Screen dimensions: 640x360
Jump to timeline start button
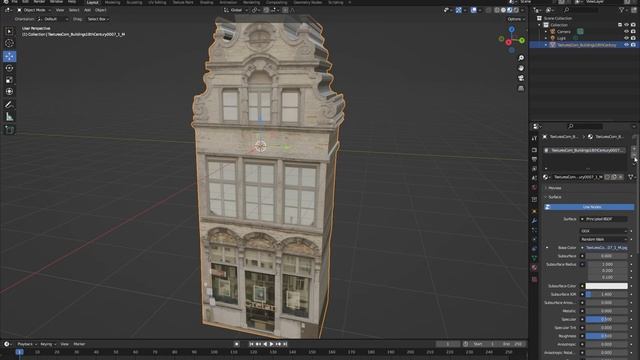pos(251,344)
